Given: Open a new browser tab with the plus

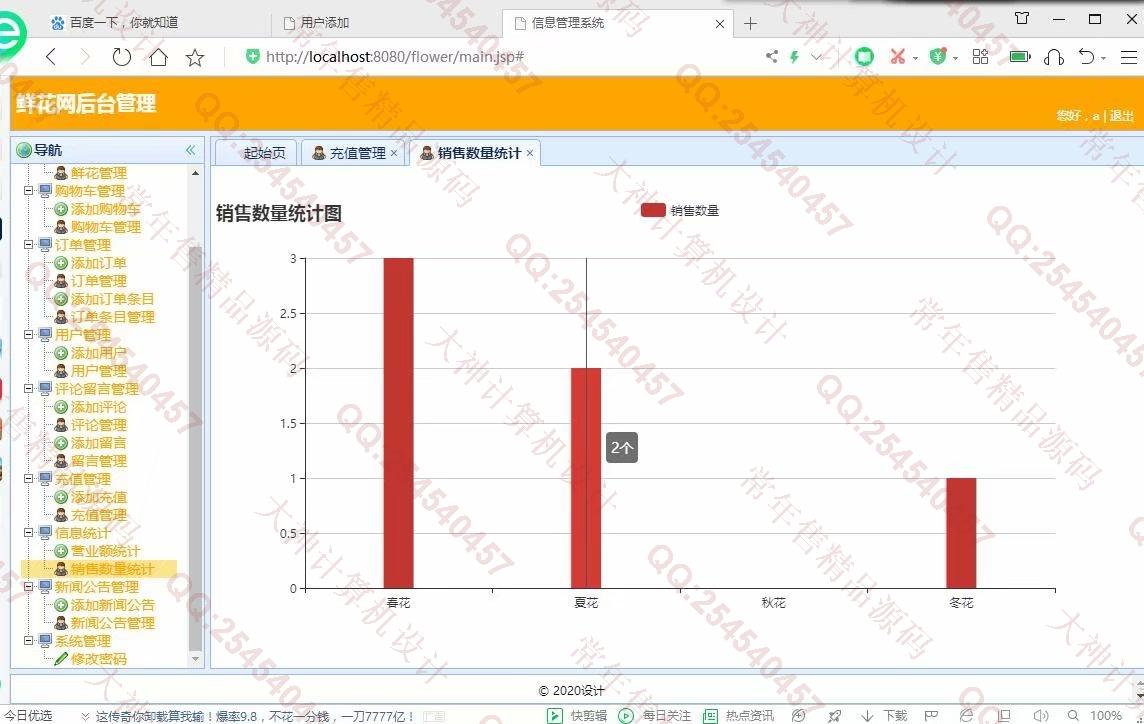Looking at the screenshot, I should (750, 24).
